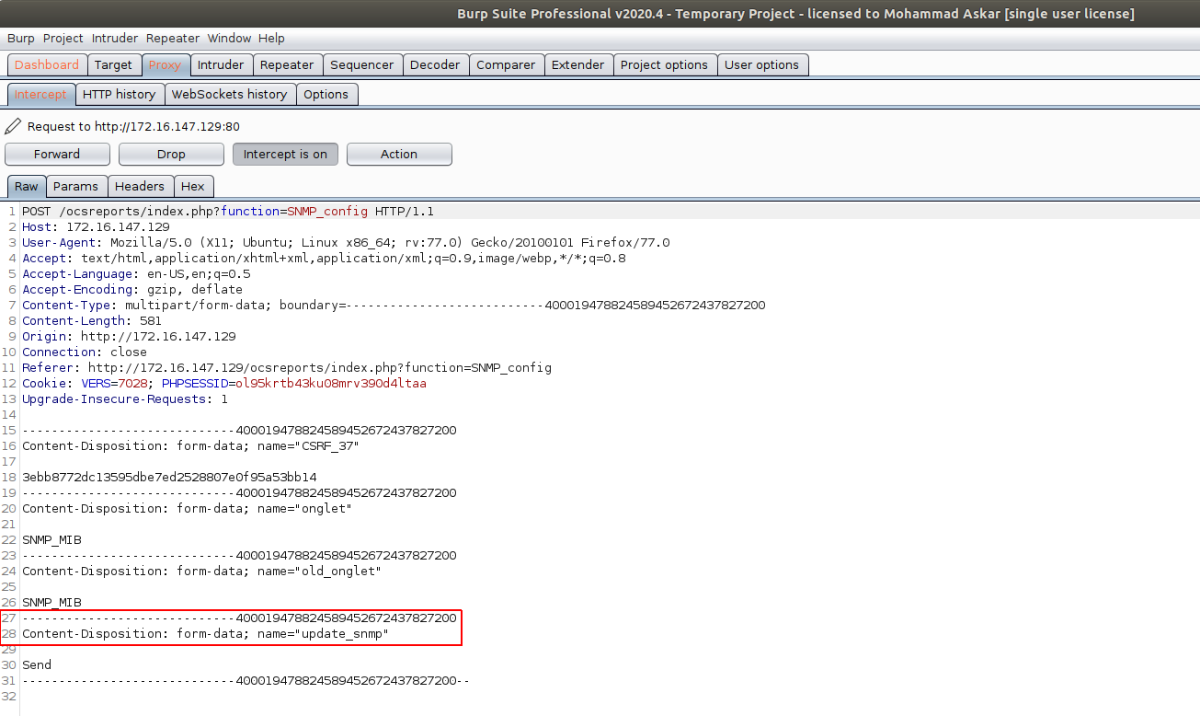The image size is (1200, 716).
Task: Click the name="update_snmp" form-data line
Action: (205, 634)
